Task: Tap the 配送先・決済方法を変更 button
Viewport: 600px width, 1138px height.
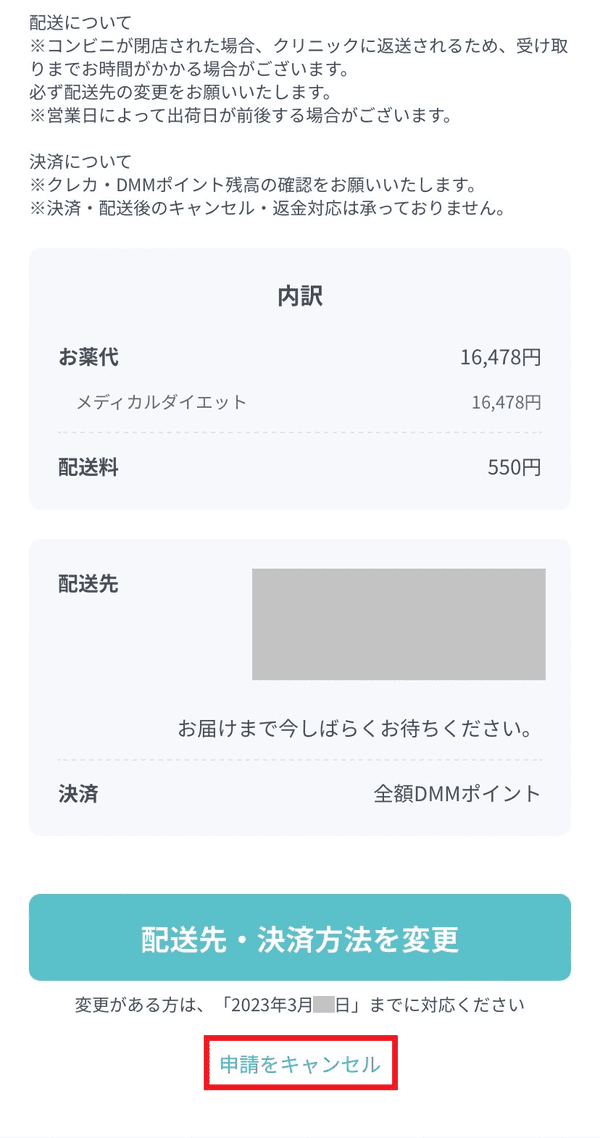Action: pyautogui.click(x=300, y=938)
